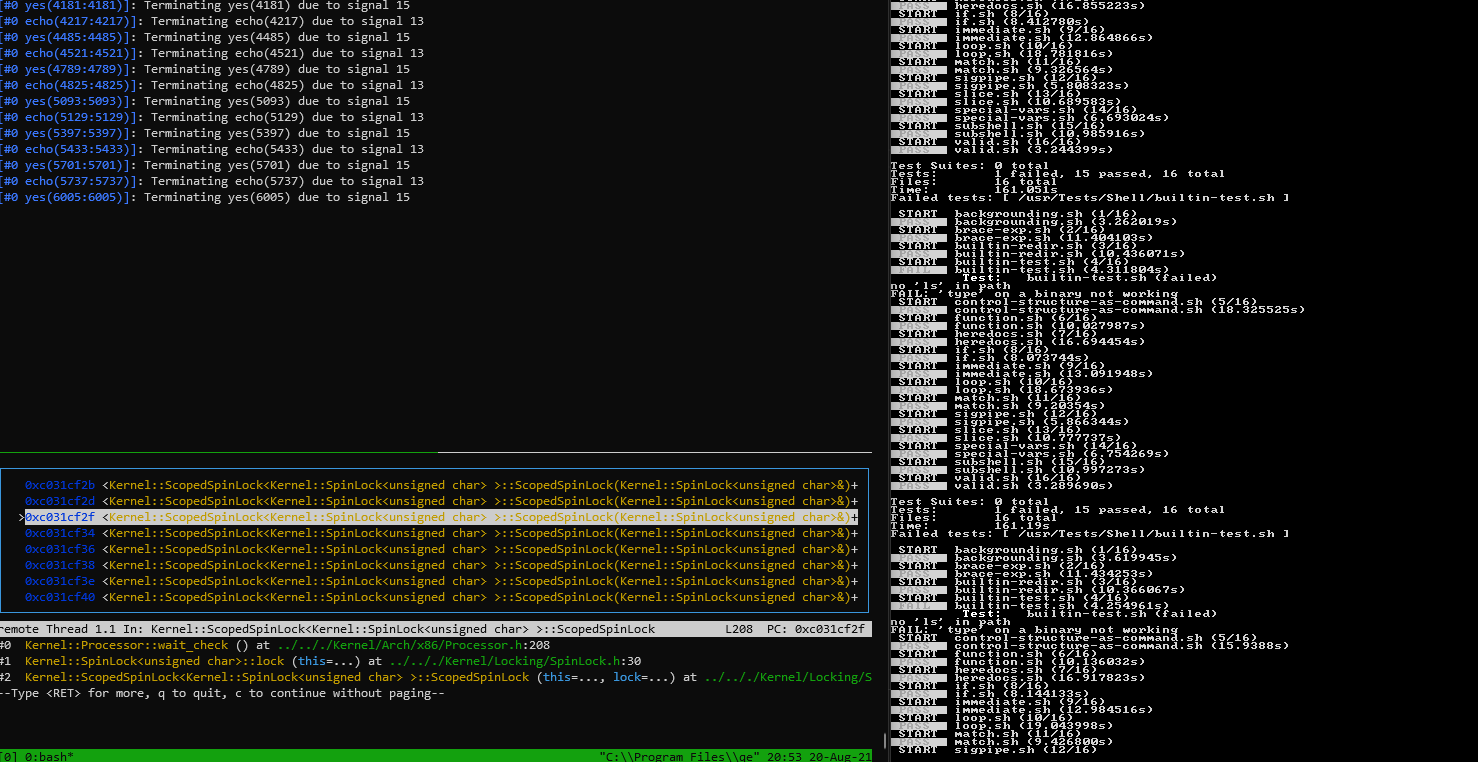Image resolution: width=1478 pixels, height=762 pixels.
Task: Select the "Terminating yes(5701)" log line
Action: tap(277, 165)
